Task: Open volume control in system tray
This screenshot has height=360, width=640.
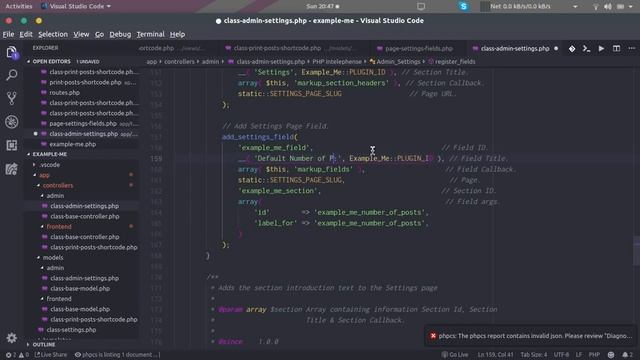Action: [x=608, y=7]
